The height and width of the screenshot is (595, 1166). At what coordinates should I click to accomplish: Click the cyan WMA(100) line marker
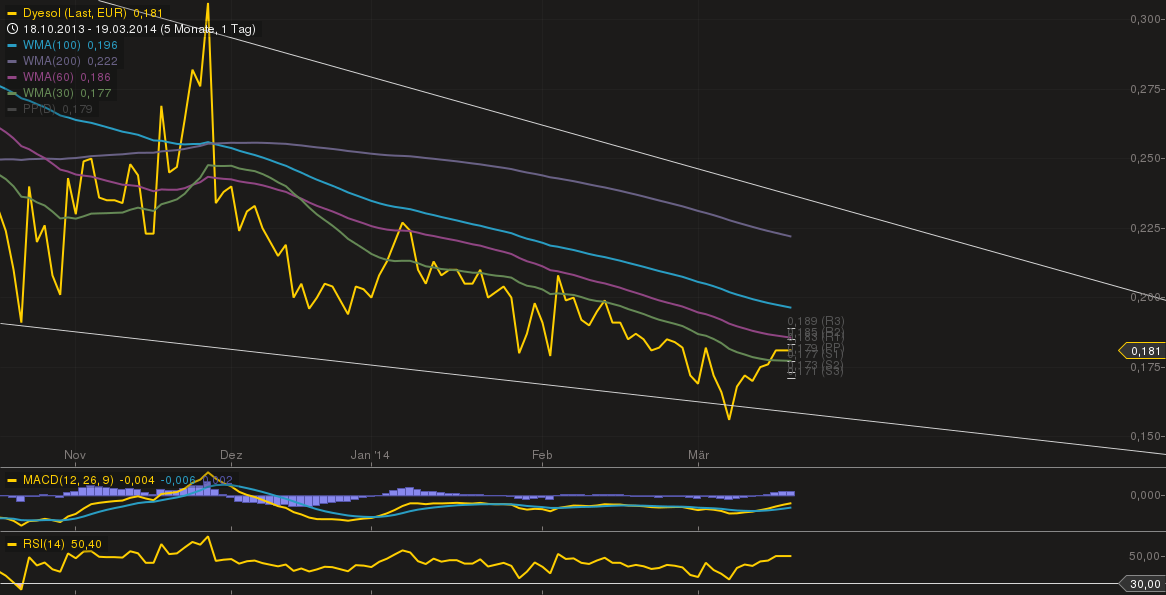[x=12, y=45]
